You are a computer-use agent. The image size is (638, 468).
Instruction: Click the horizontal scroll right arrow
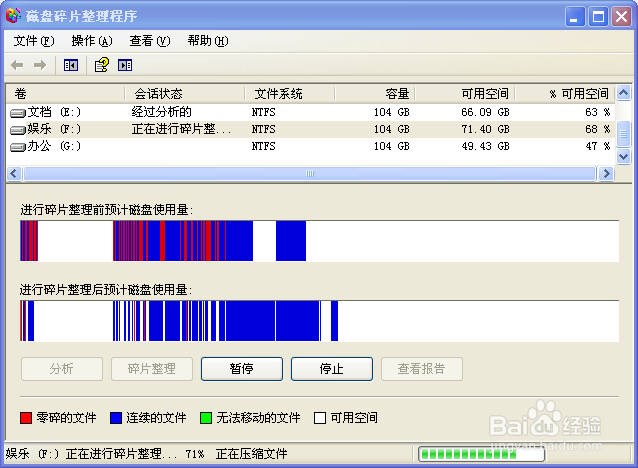[x=606, y=174]
